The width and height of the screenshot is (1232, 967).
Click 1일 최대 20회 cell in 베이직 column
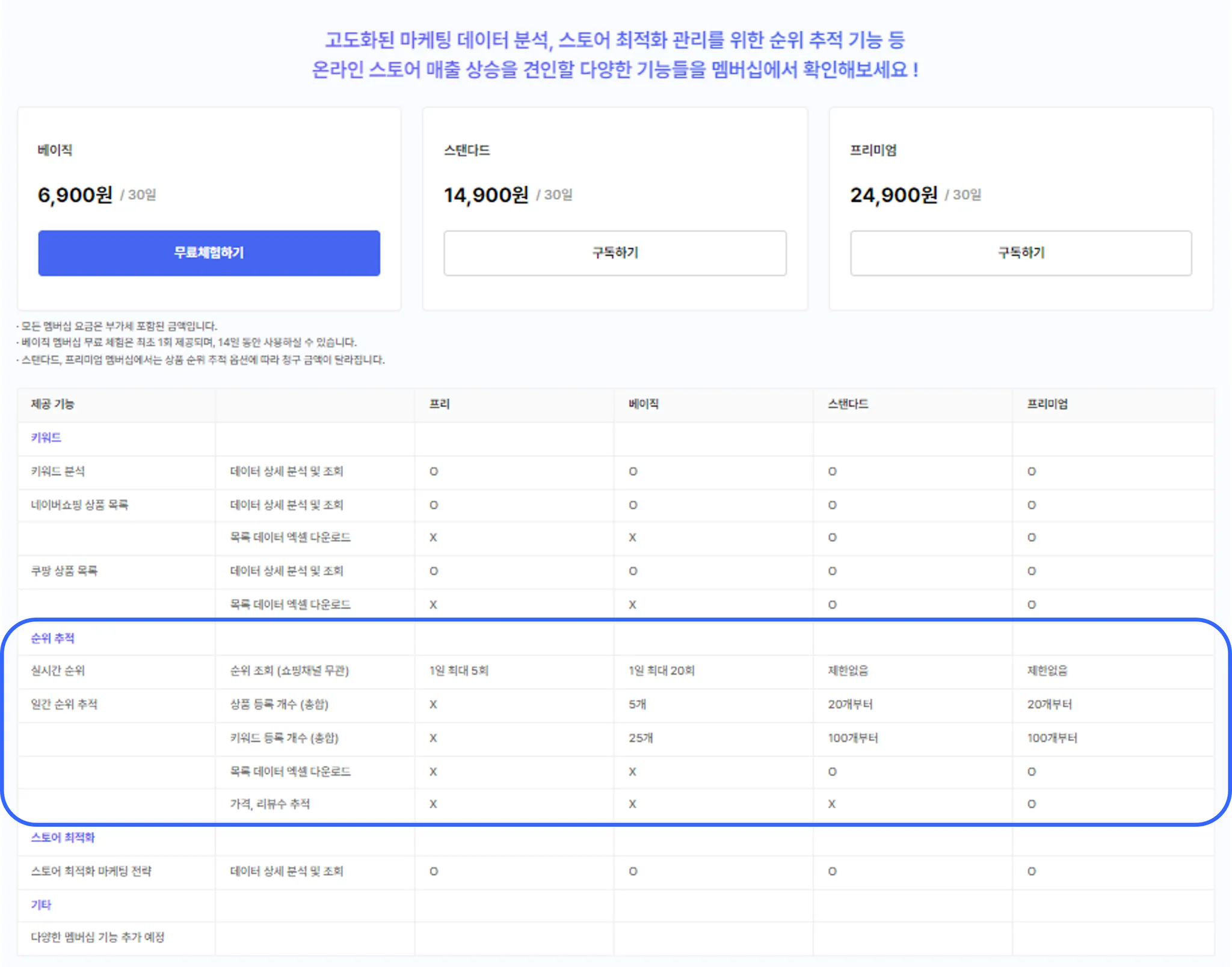click(x=662, y=670)
